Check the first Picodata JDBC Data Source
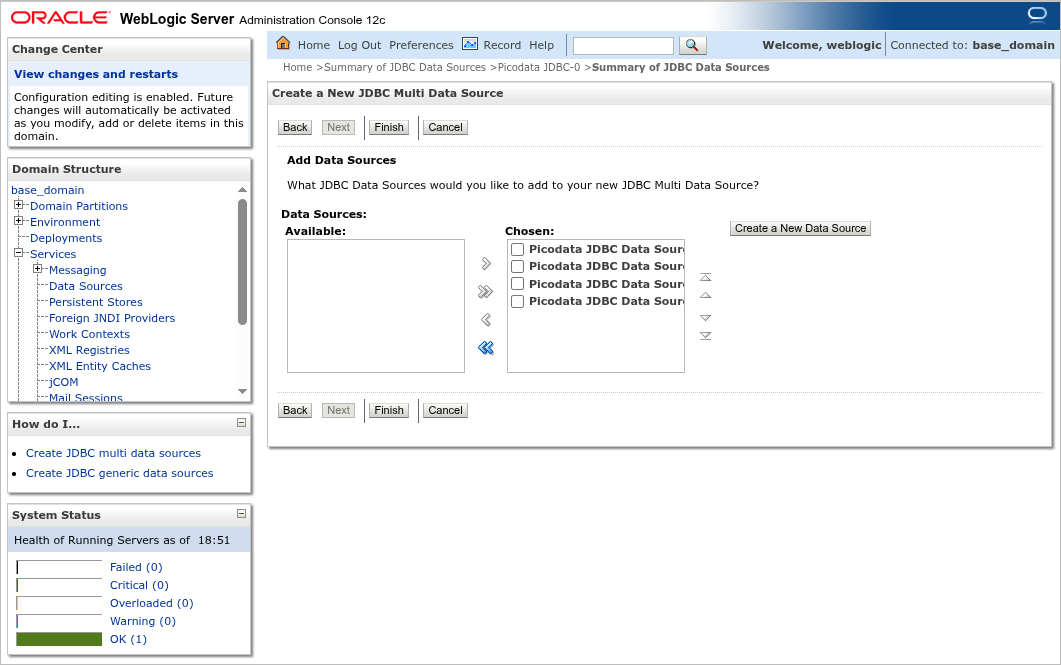The height and width of the screenshot is (665, 1061). 517,249
